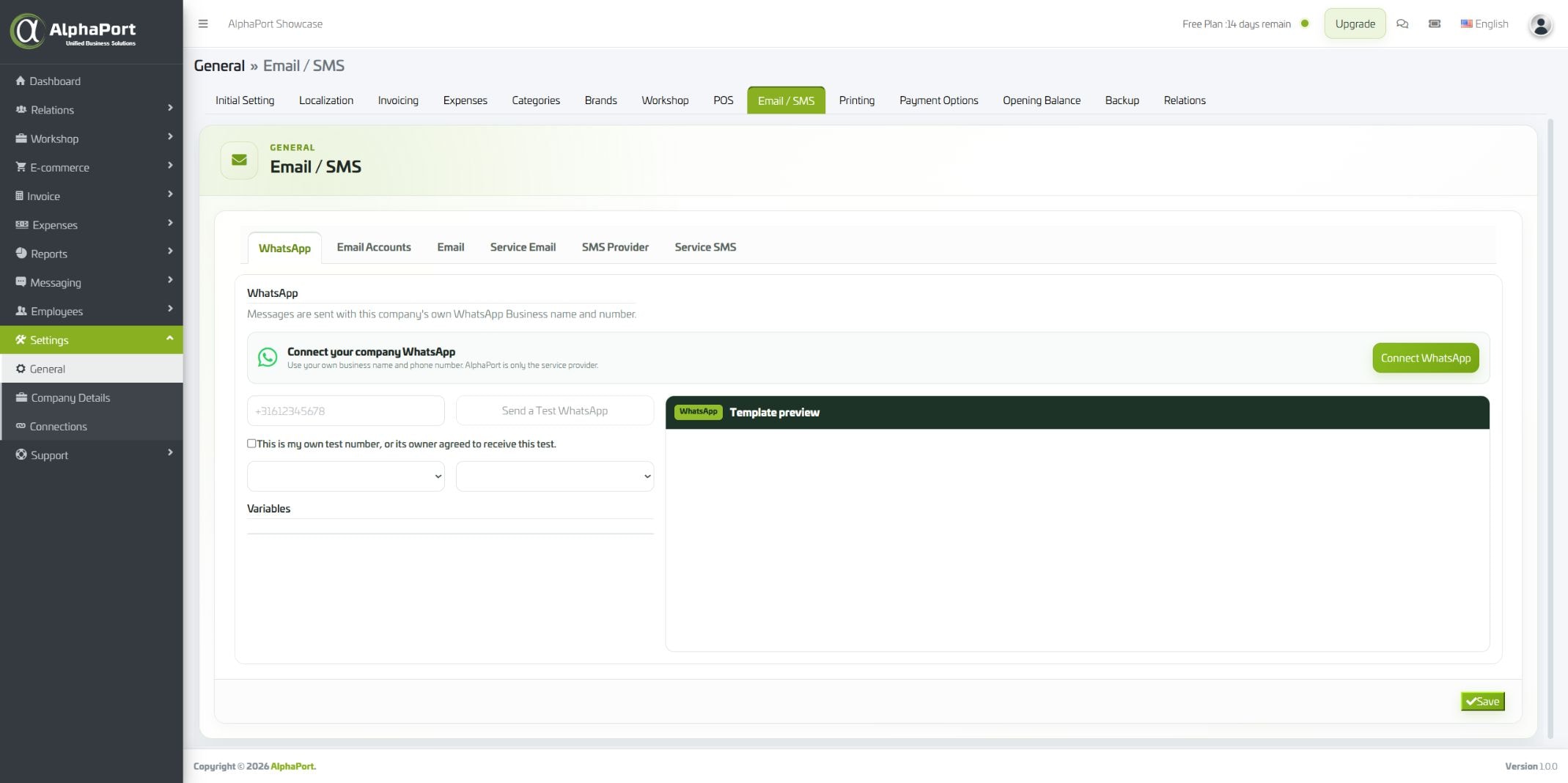This screenshot has width=1568, height=783.
Task: Open the user profile avatar
Action: 1540,25
